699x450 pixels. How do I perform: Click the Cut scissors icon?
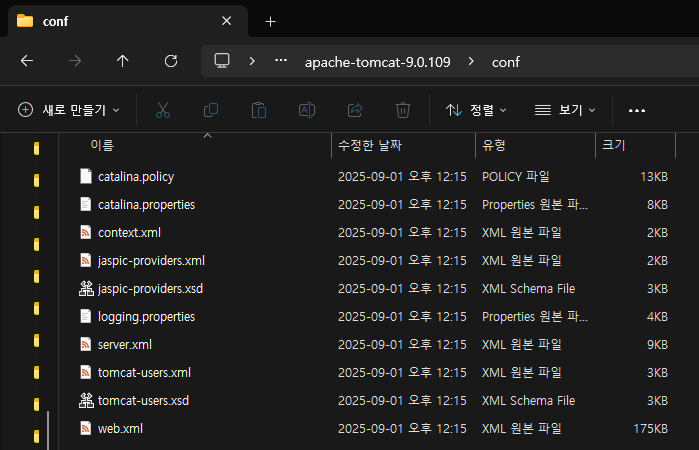[163, 110]
